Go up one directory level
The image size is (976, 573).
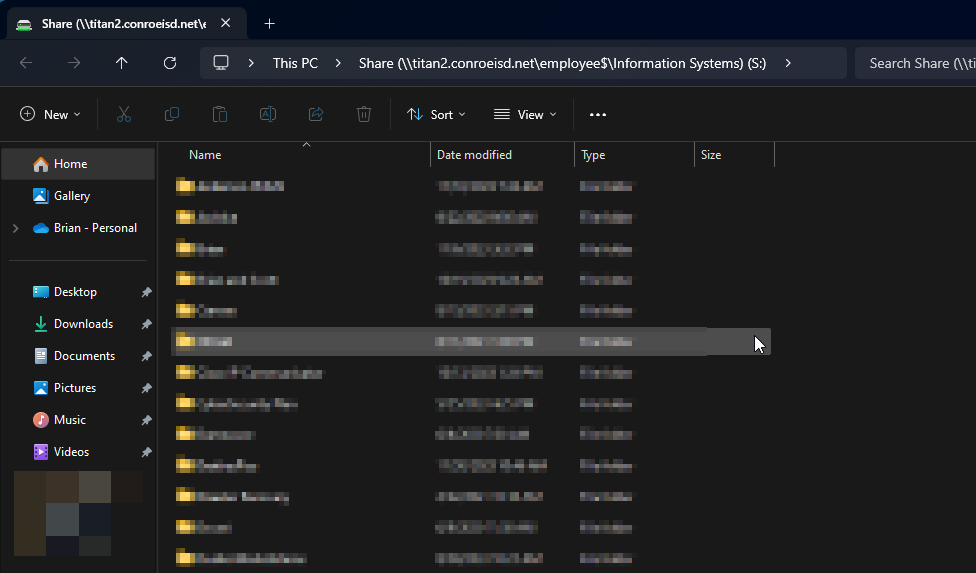click(122, 63)
